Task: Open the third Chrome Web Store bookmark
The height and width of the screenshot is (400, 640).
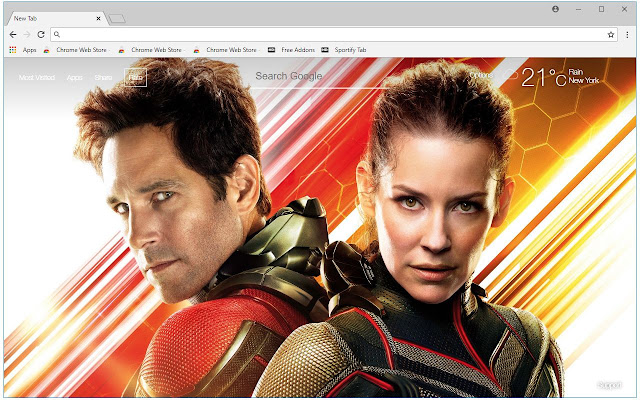Action: 226,50
